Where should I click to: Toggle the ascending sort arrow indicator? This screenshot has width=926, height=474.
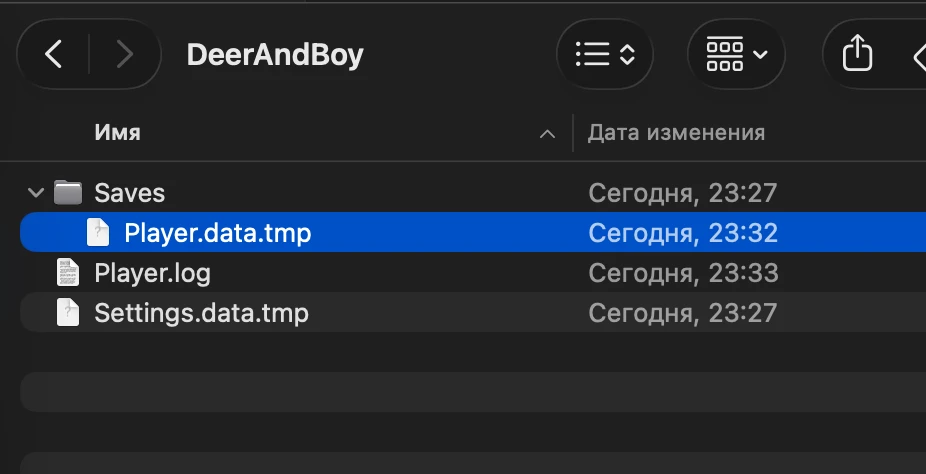[x=547, y=135]
